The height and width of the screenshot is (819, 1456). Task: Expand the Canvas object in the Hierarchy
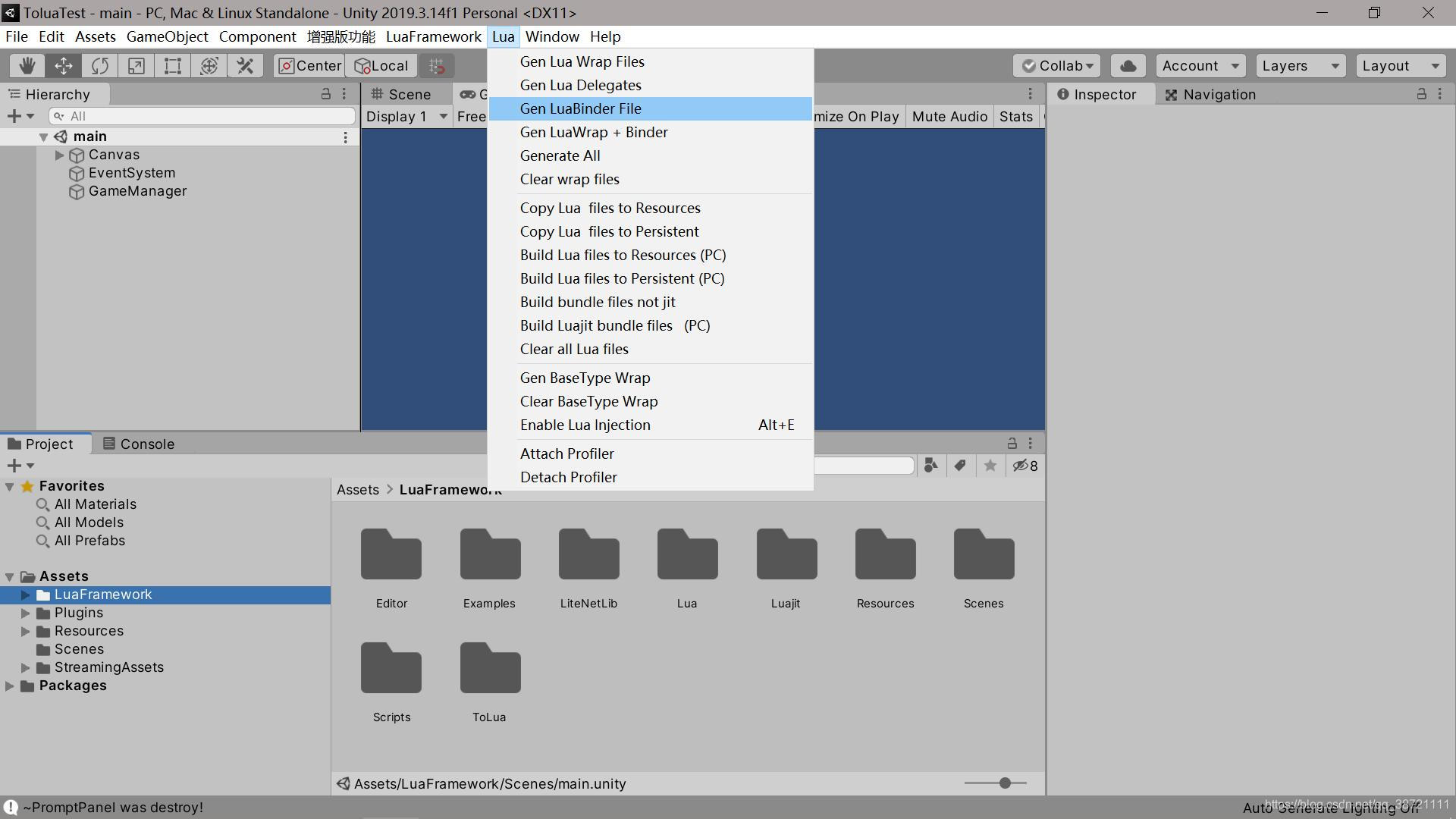58,155
